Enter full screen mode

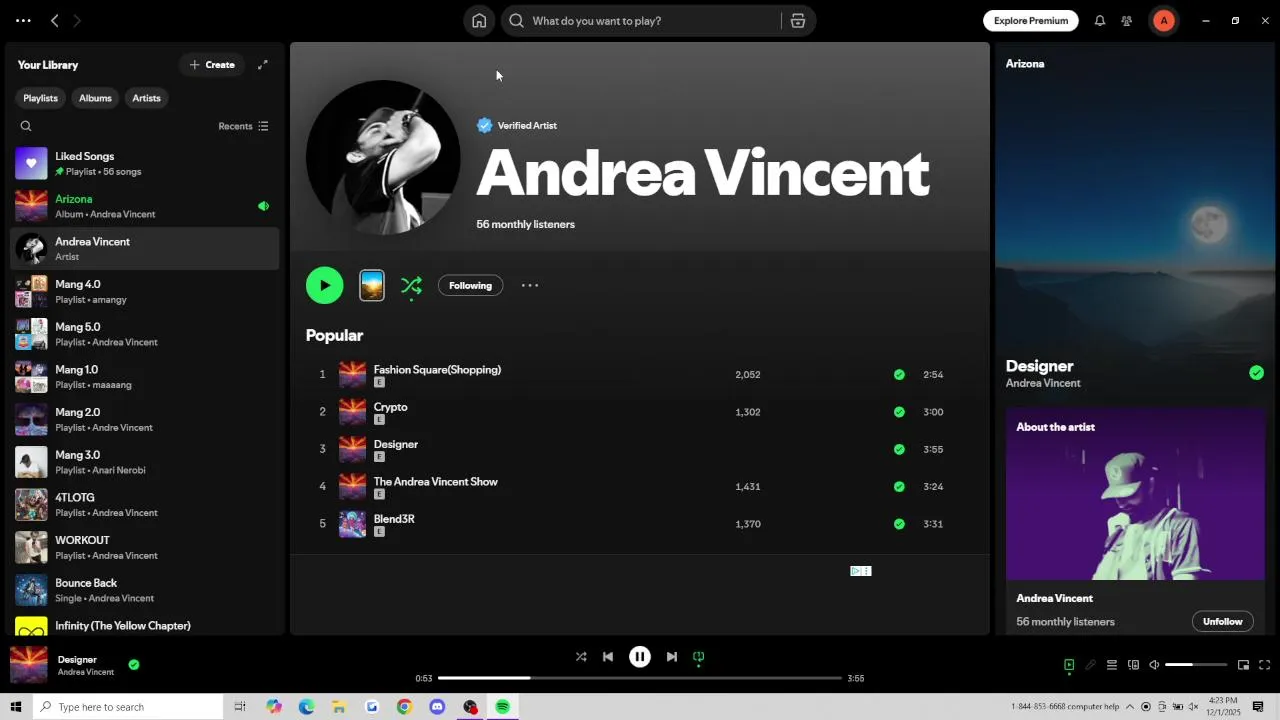click(x=1265, y=665)
